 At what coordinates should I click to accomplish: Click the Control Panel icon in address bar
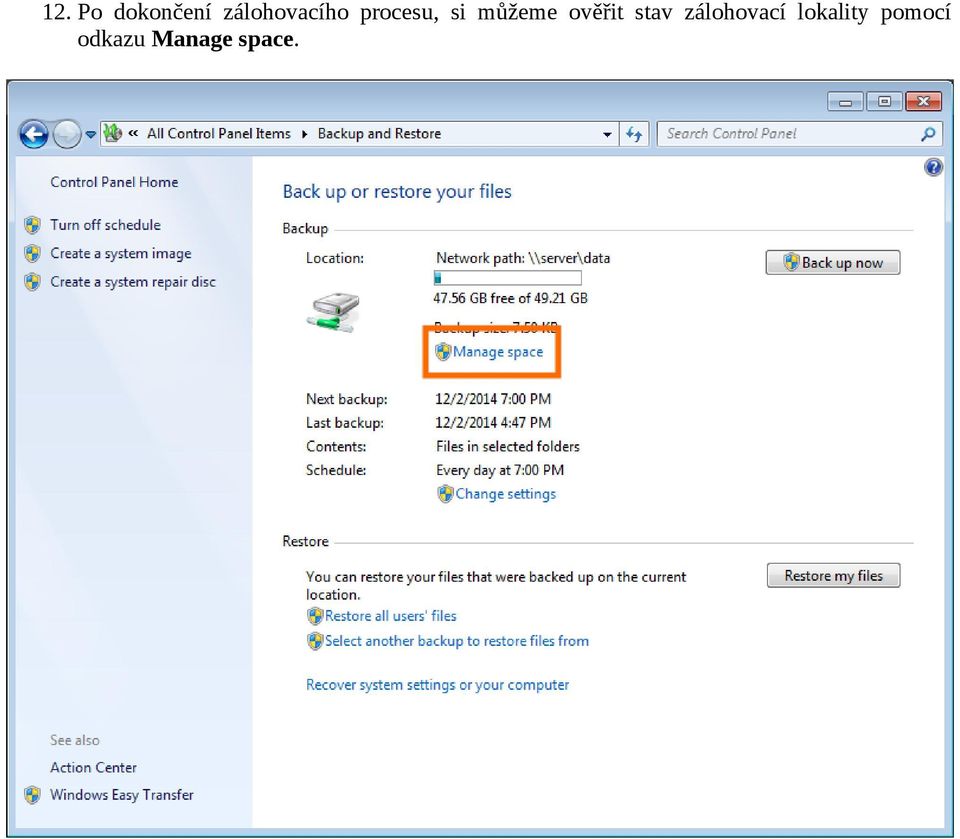coord(112,133)
